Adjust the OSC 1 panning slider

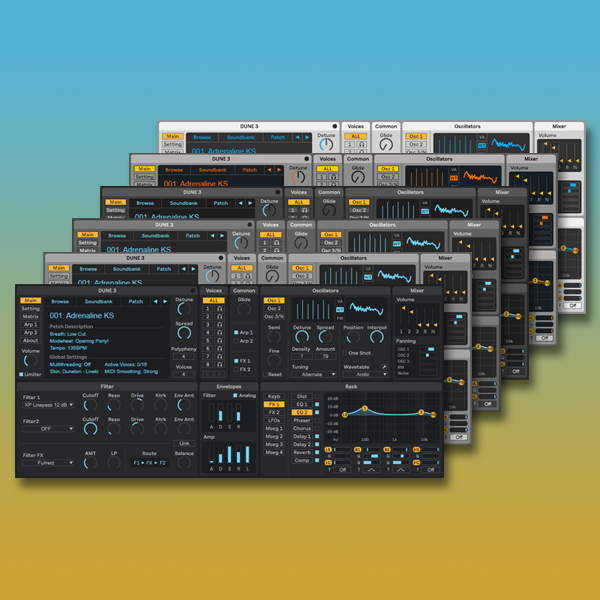coord(428,349)
